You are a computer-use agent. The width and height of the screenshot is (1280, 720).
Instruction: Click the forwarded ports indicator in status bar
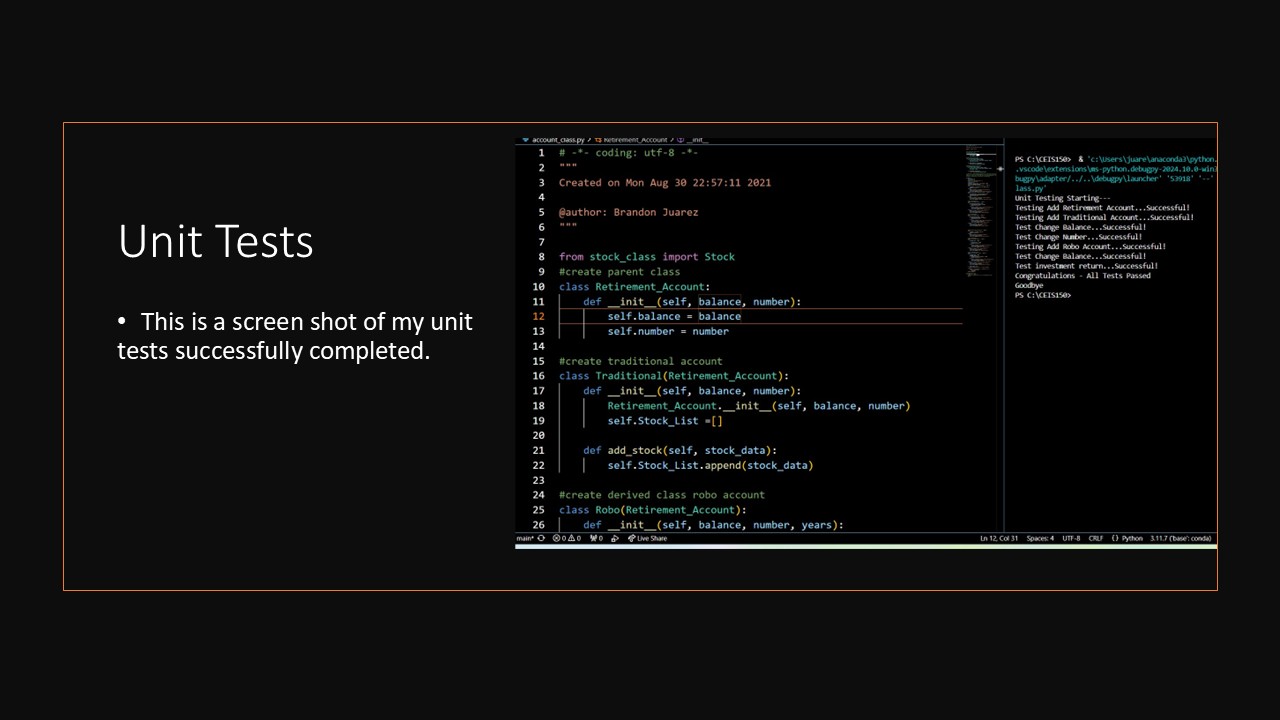pyautogui.click(x=596, y=538)
